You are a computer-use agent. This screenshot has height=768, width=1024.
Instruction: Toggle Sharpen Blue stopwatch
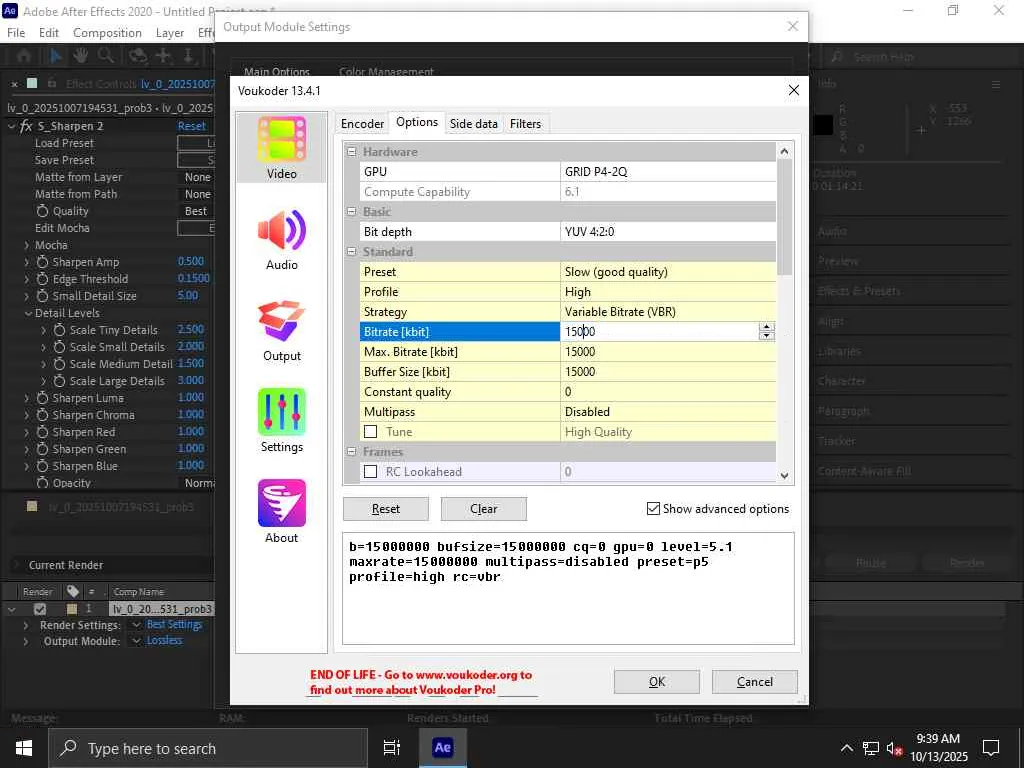click(42, 466)
